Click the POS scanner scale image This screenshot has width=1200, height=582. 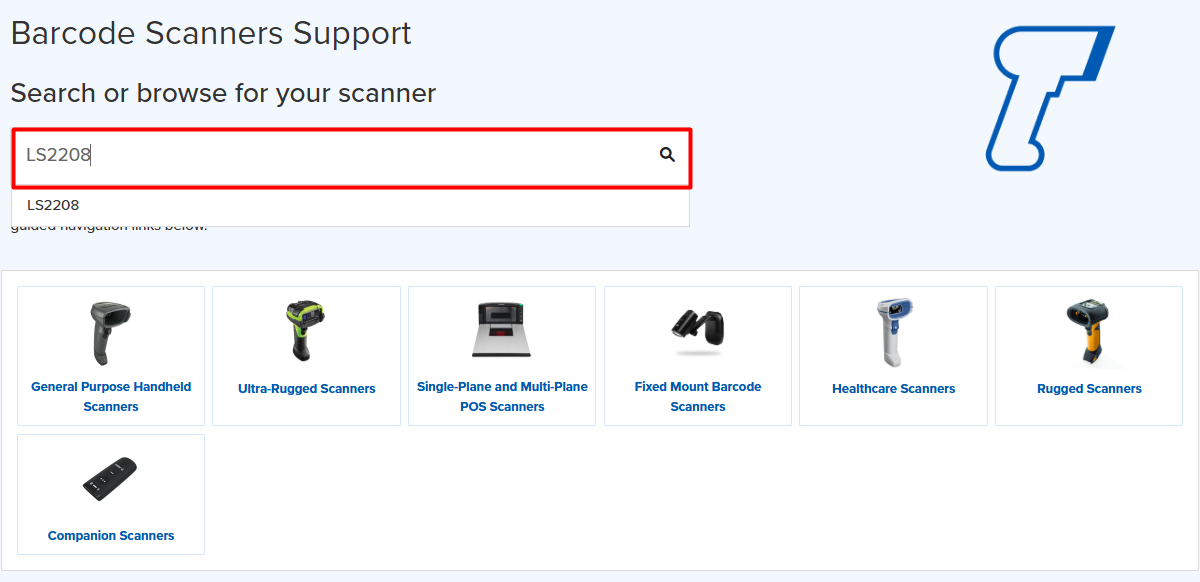click(x=502, y=330)
